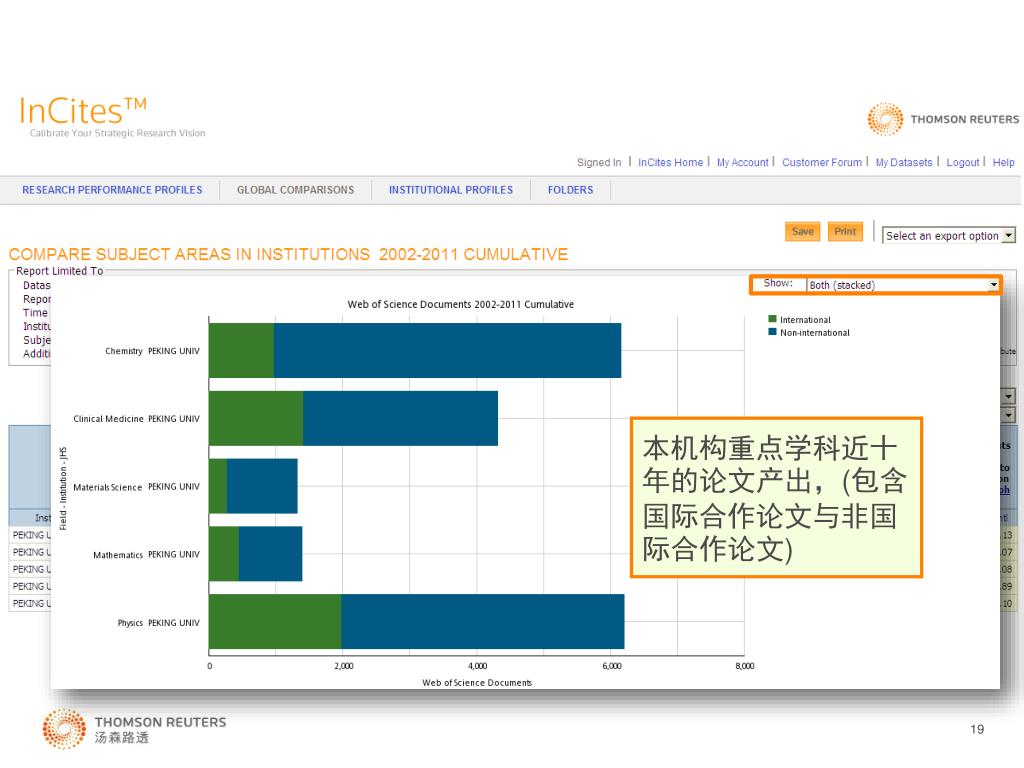Click the 'Mathematics PEKING UNIV' axis label
Viewport: 1024px width, 768px height.
click(x=146, y=555)
